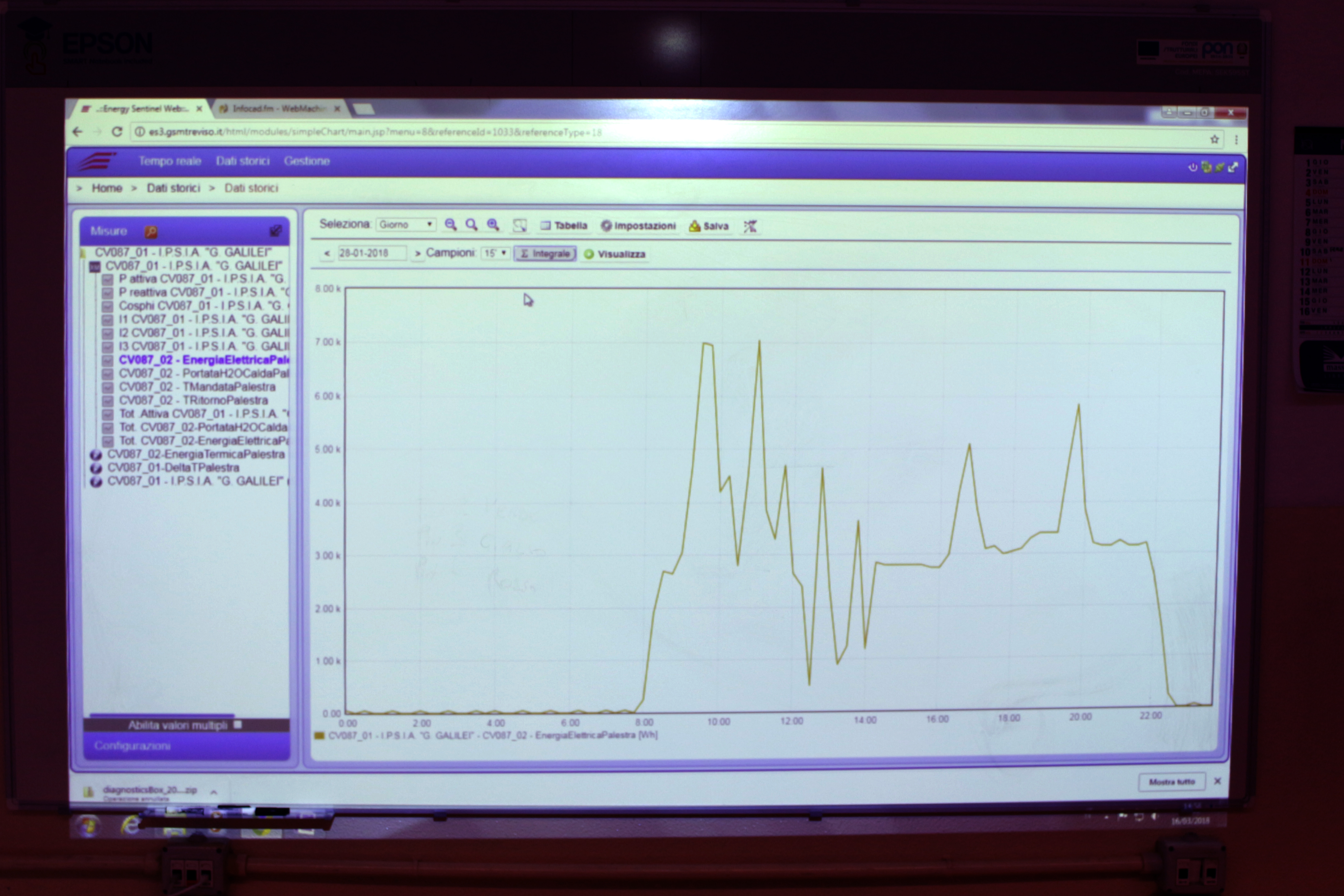
Task: Click the Mostra tutto downloads button
Action: (1172, 782)
